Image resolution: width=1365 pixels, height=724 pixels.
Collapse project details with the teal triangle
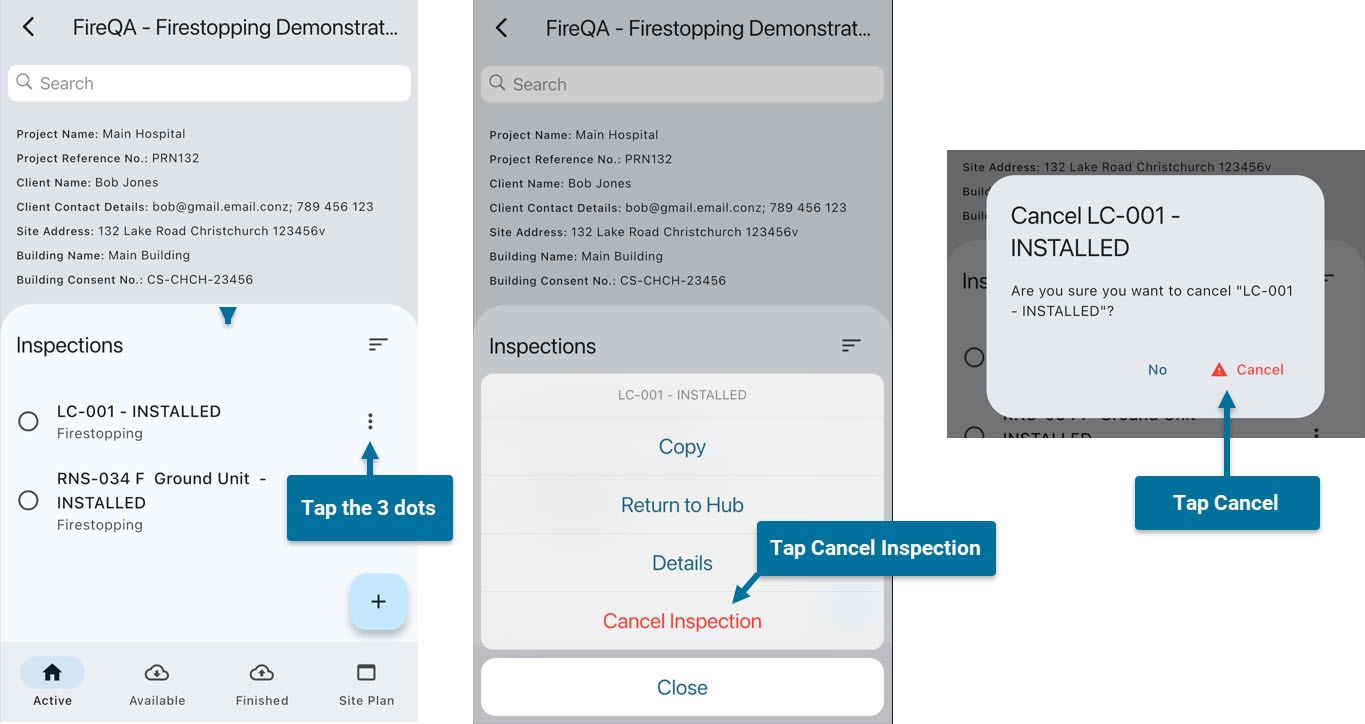point(228,316)
